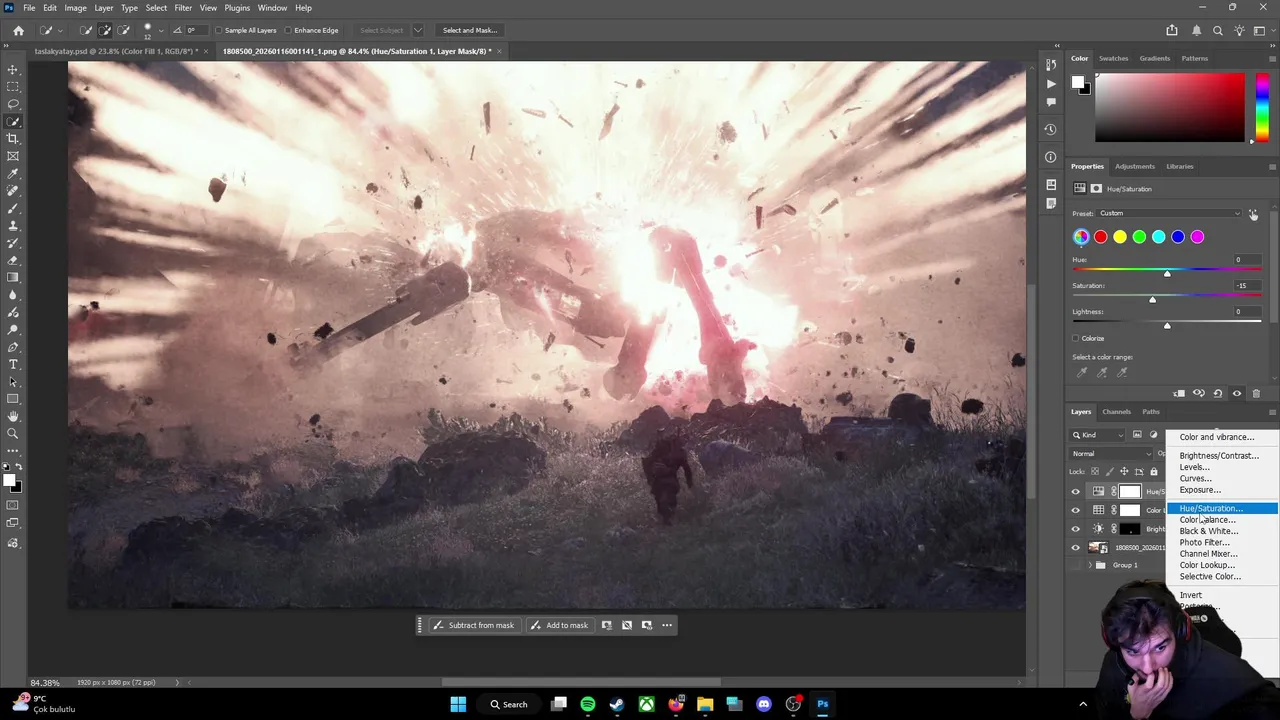Expand the Group 1 folder
Screen dimensions: 1280x720
click(x=1090, y=565)
